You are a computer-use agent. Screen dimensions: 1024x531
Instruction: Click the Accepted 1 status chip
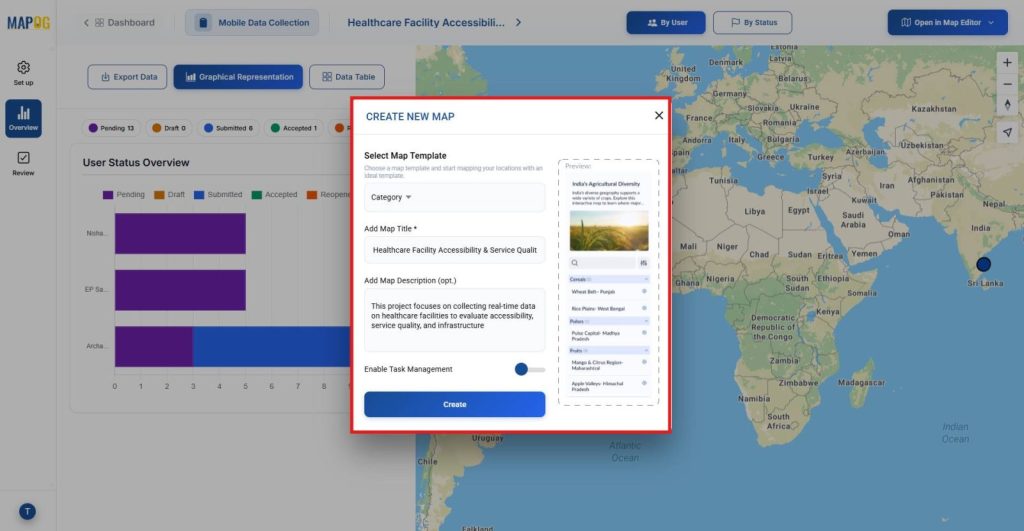(x=293, y=128)
